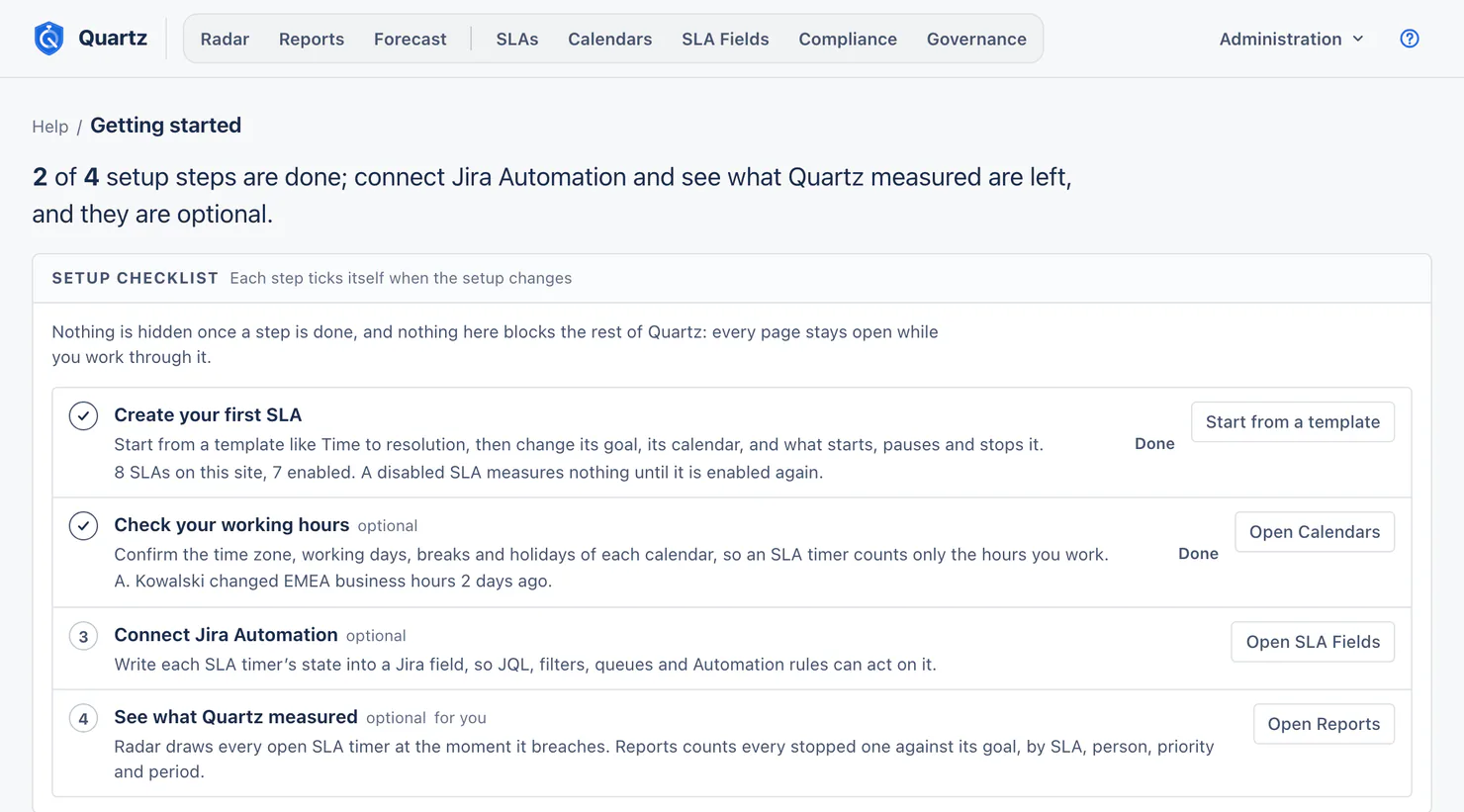Image resolution: width=1464 pixels, height=812 pixels.
Task: Click the Quartz shield logo icon
Action: coord(48,39)
